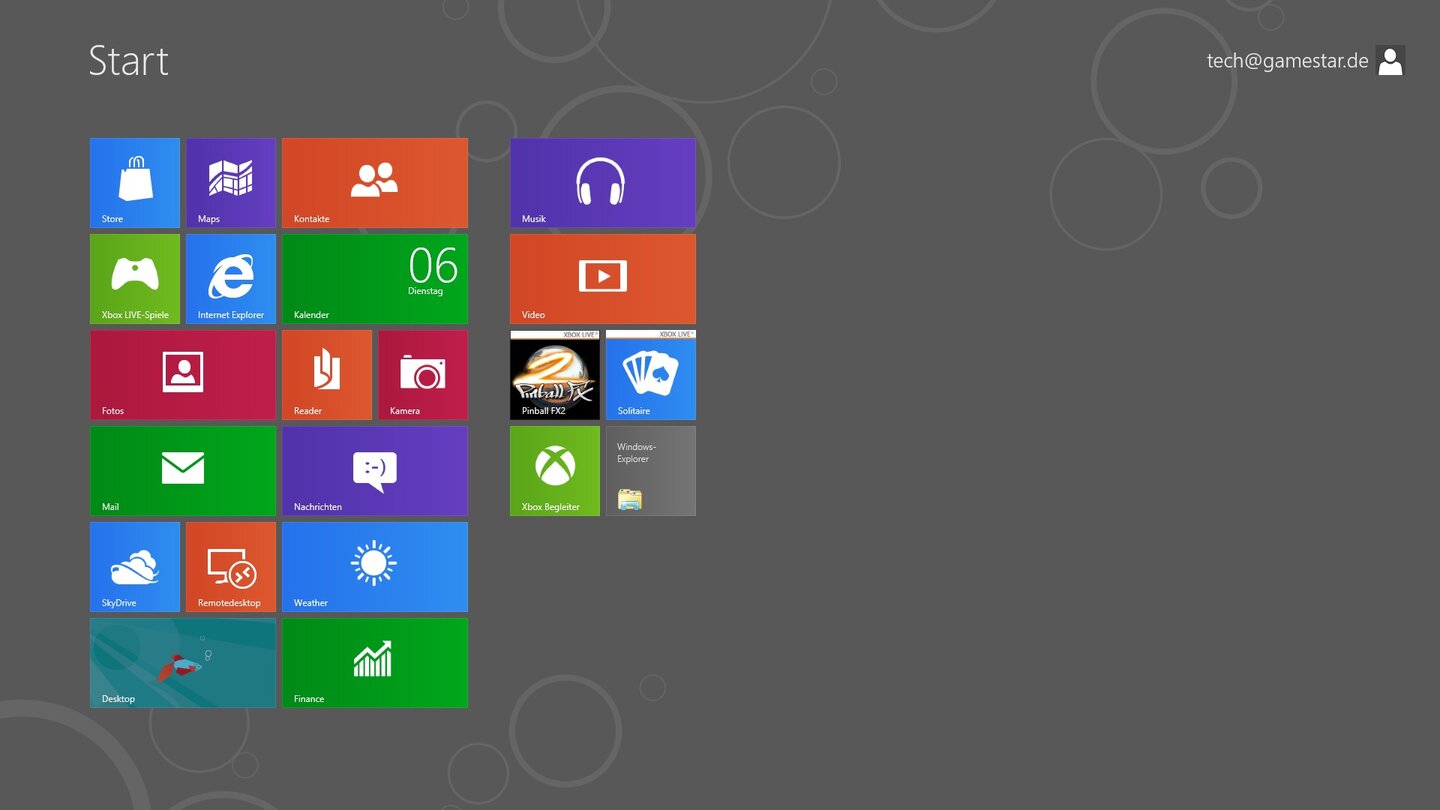Open Xbox LIVE-Spiele tile
The height and width of the screenshot is (810, 1440).
click(x=135, y=279)
